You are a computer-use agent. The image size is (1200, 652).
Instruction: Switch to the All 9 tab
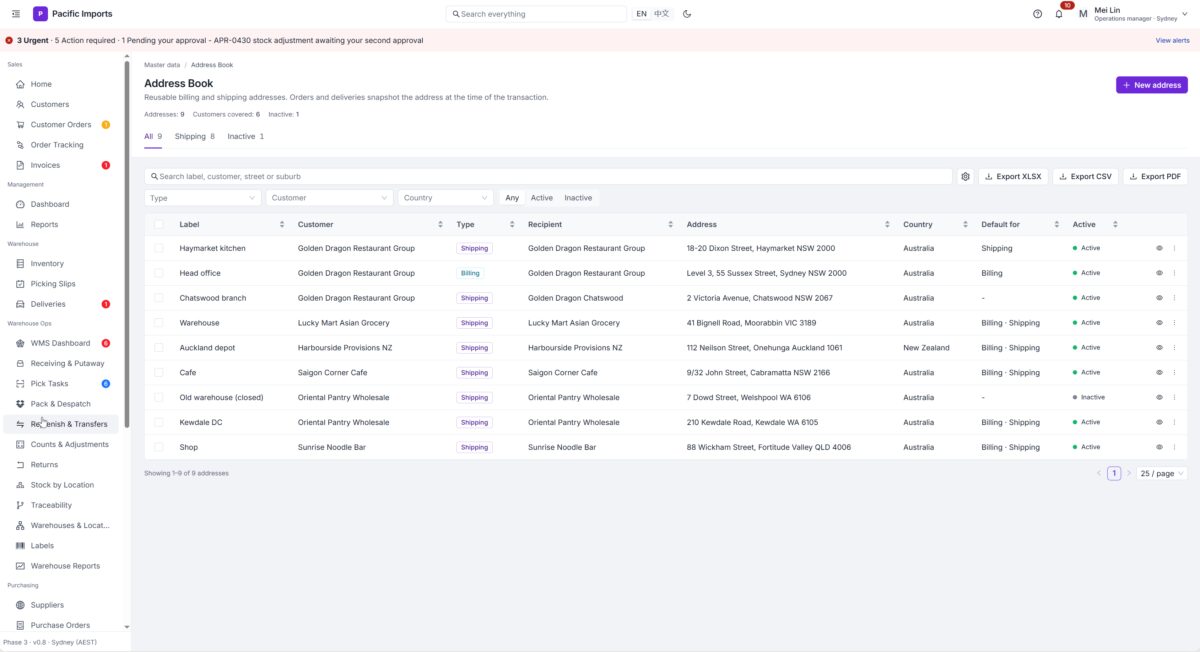153,136
